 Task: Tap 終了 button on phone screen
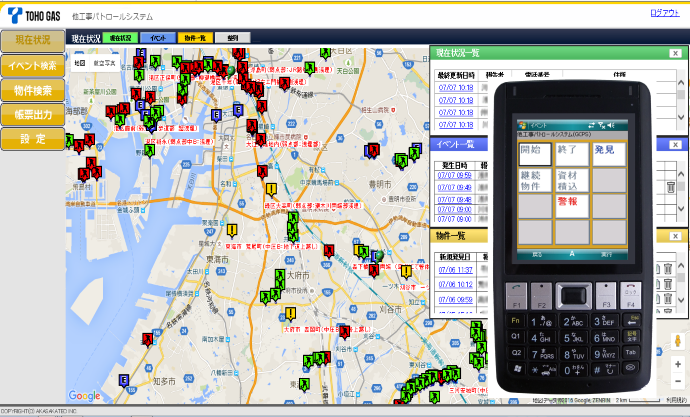click(x=572, y=154)
